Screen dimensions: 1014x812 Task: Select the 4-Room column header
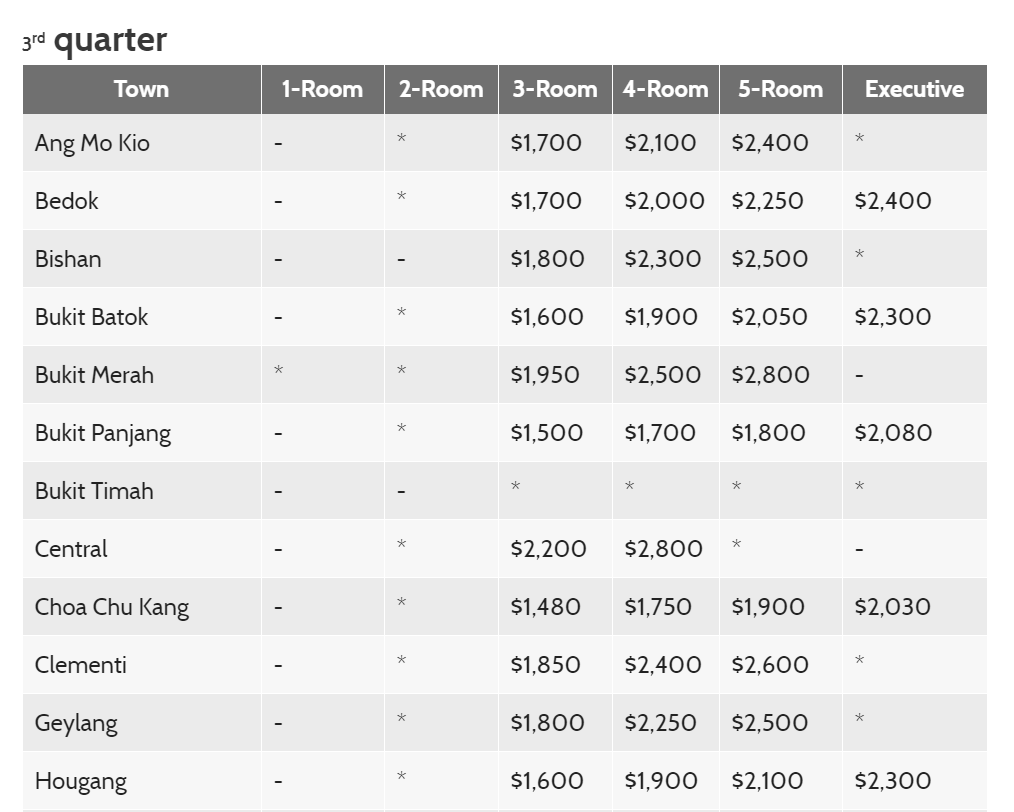pyautogui.click(x=665, y=89)
